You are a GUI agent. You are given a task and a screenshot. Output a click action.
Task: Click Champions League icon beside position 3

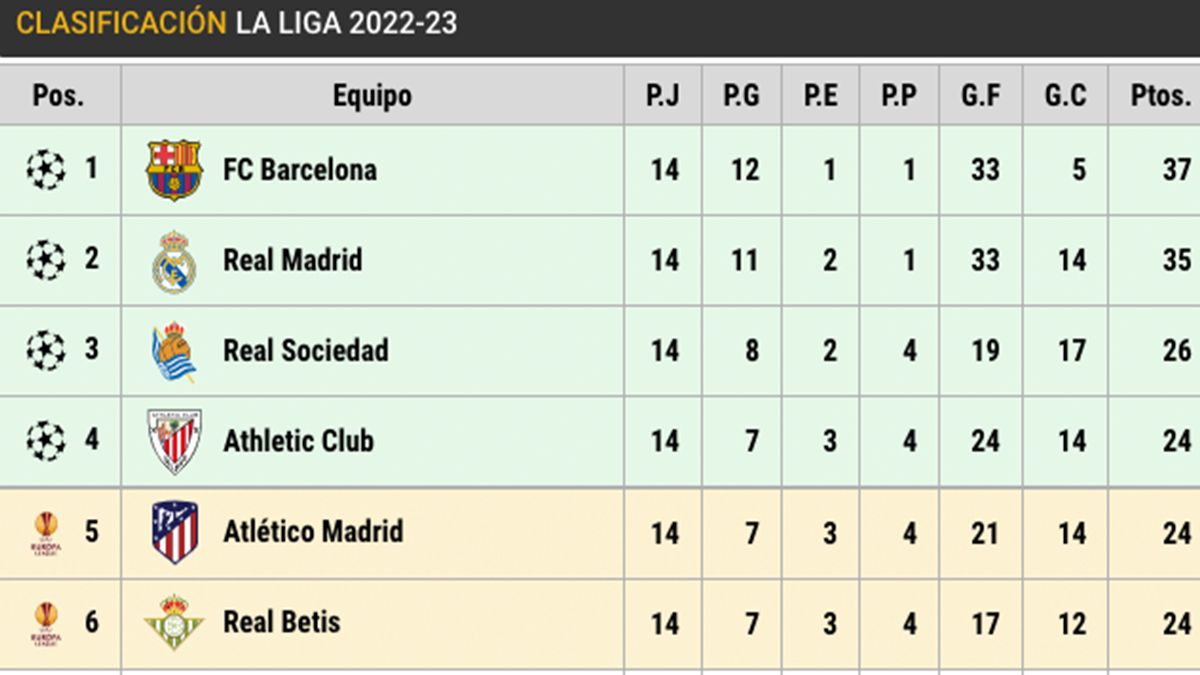click(x=46, y=351)
